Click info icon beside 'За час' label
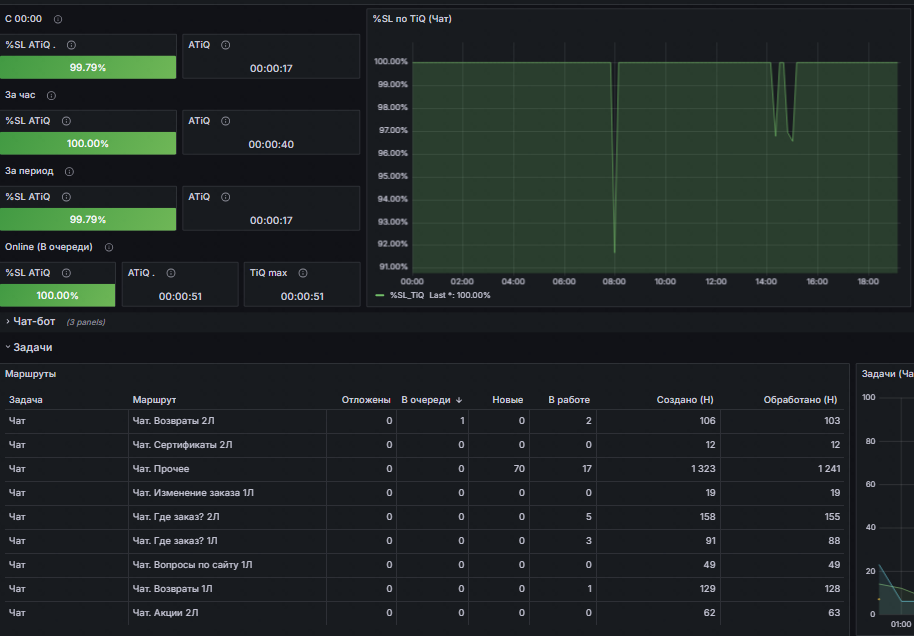The height and width of the screenshot is (636, 914). [x=51, y=96]
